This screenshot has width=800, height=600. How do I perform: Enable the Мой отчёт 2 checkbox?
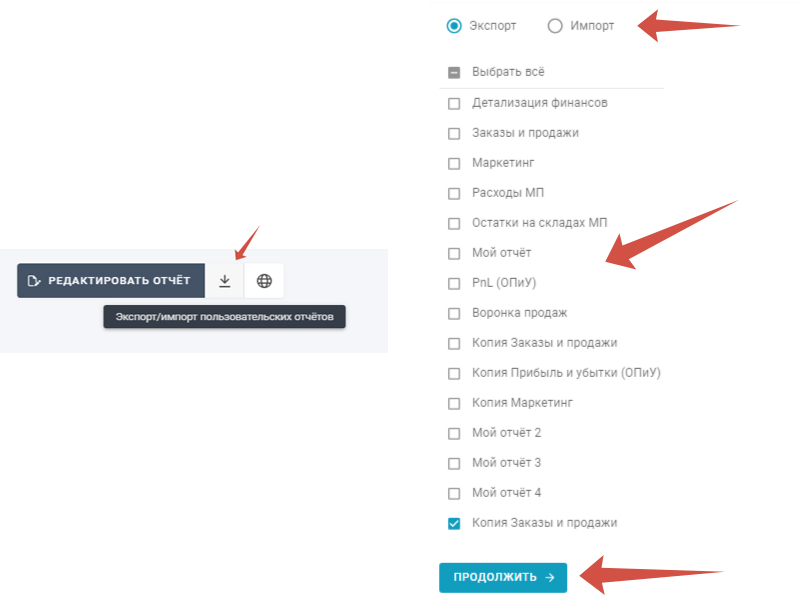pyautogui.click(x=454, y=433)
